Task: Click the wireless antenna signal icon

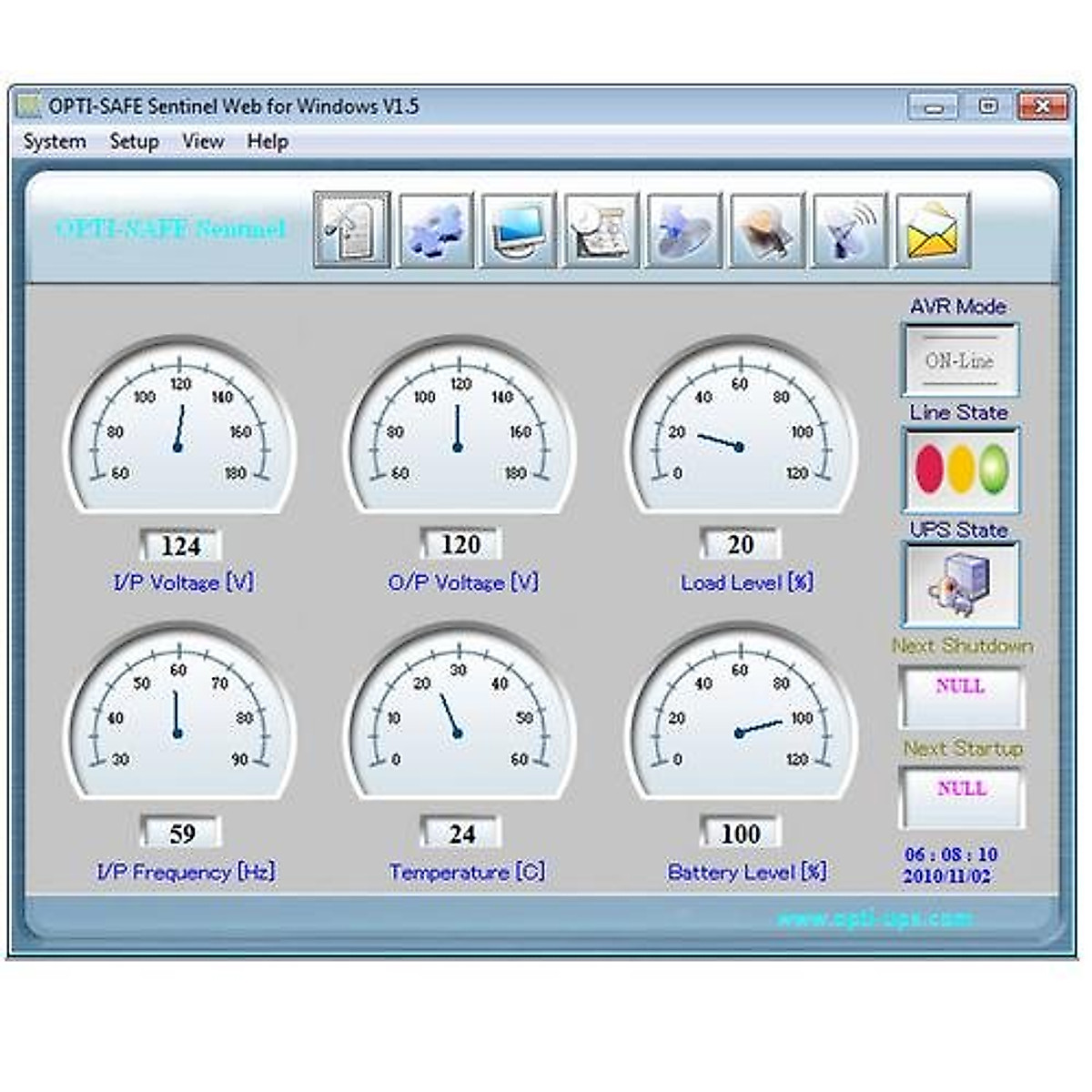Action: tap(849, 230)
